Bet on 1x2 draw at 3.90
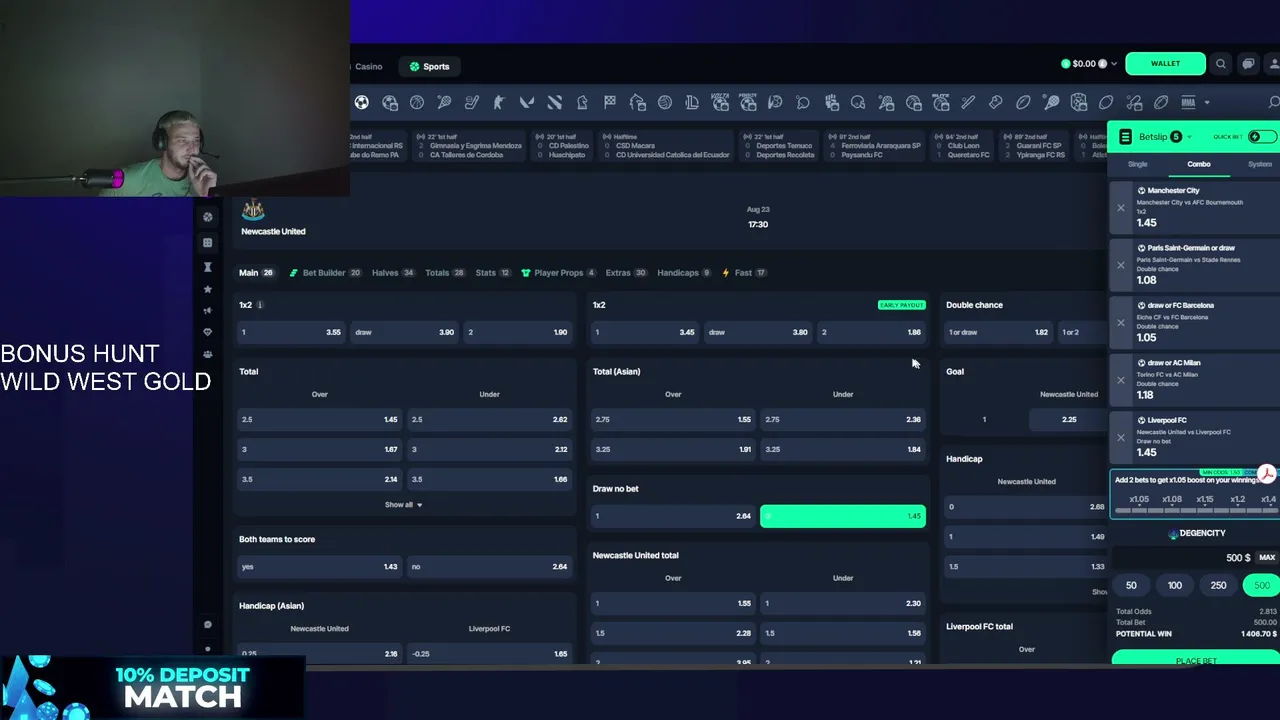The image size is (1280, 720). [x=404, y=332]
